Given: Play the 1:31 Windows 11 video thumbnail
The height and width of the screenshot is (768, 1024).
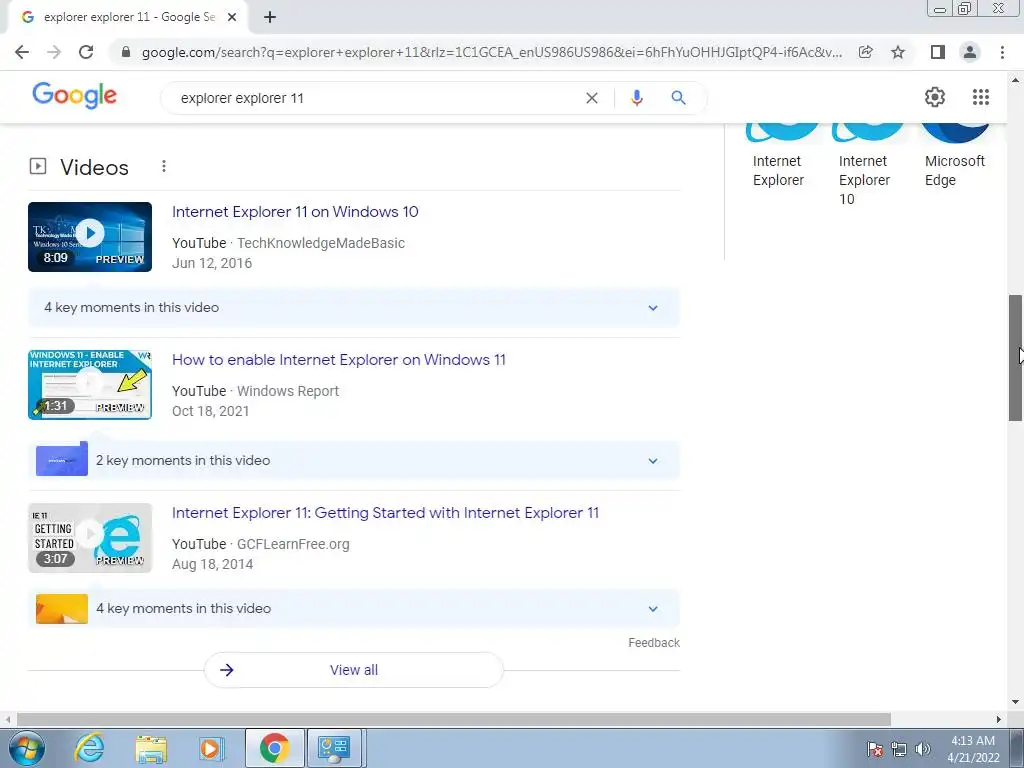Looking at the screenshot, I should (x=90, y=385).
